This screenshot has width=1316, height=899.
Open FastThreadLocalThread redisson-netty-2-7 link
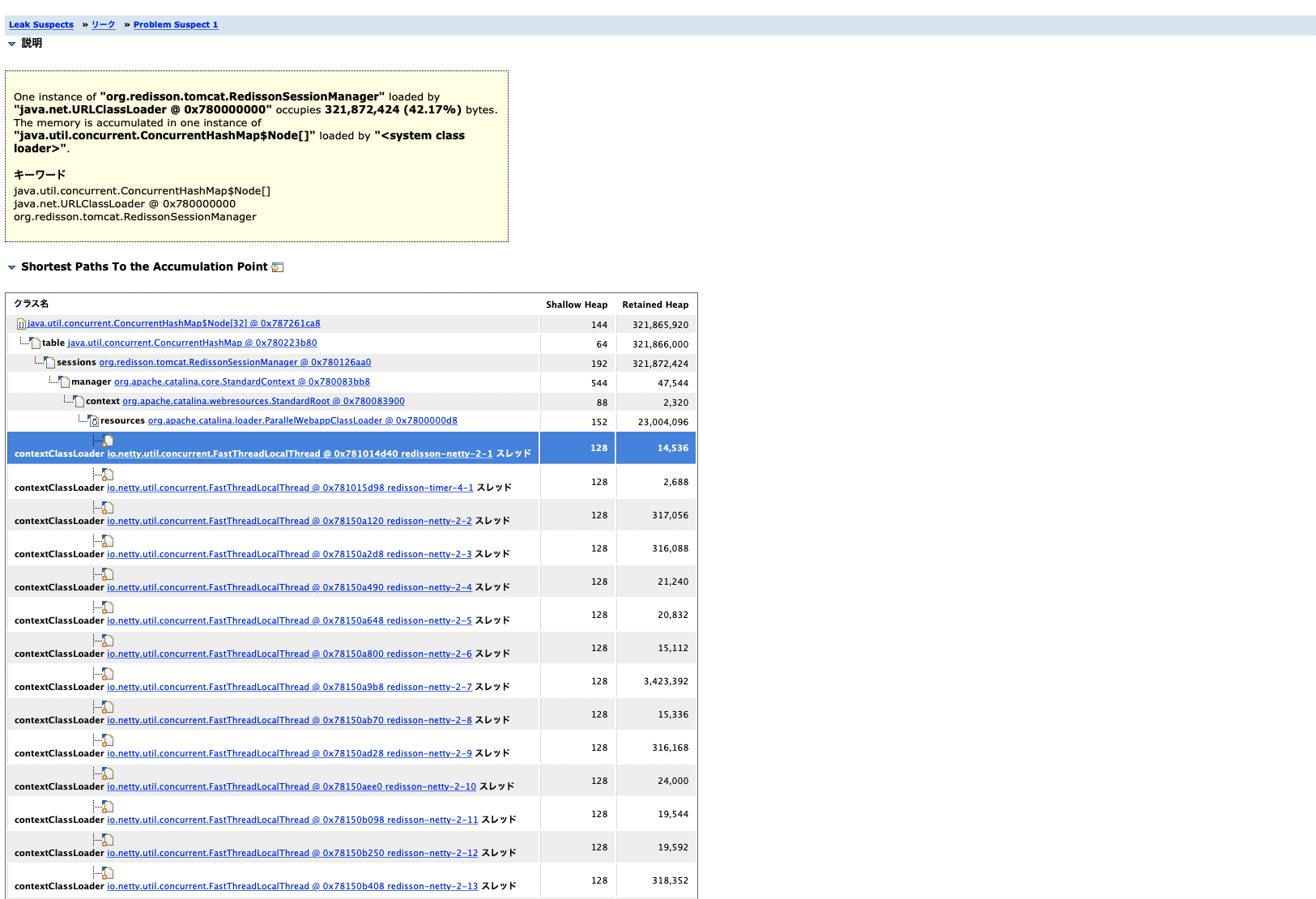(289, 688)
